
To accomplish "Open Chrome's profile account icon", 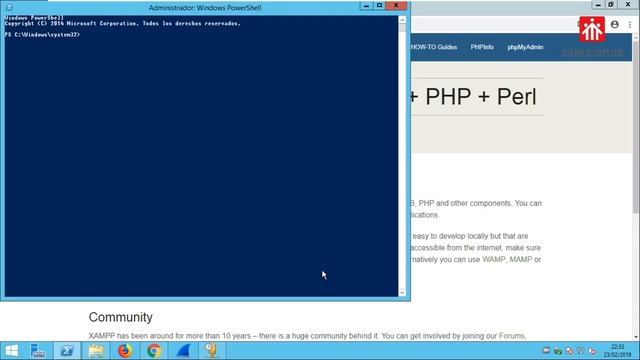I will pos(614,24).
